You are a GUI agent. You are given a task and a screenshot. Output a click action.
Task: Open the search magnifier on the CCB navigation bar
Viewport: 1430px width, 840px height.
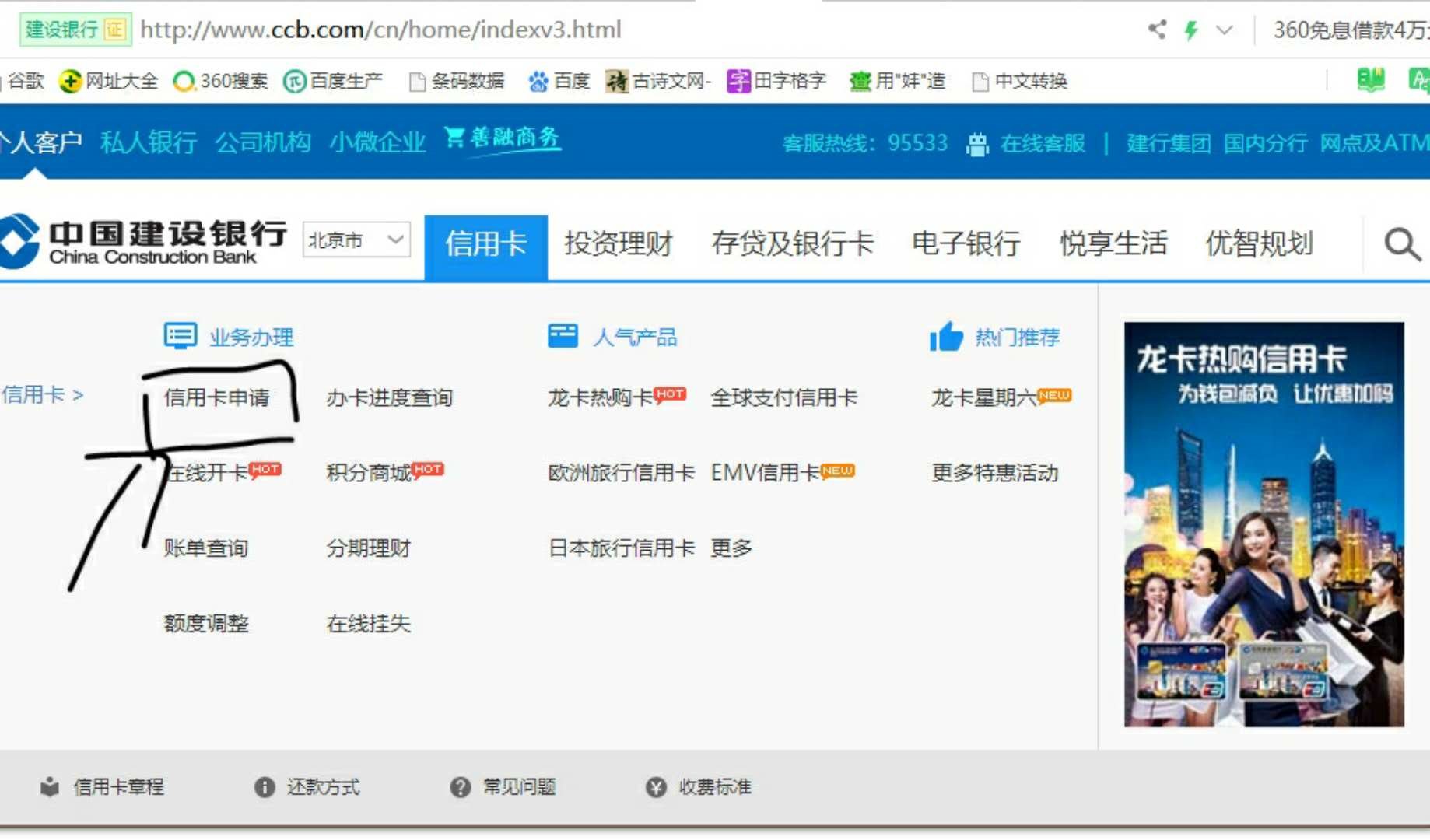[x=1400, y=243]
